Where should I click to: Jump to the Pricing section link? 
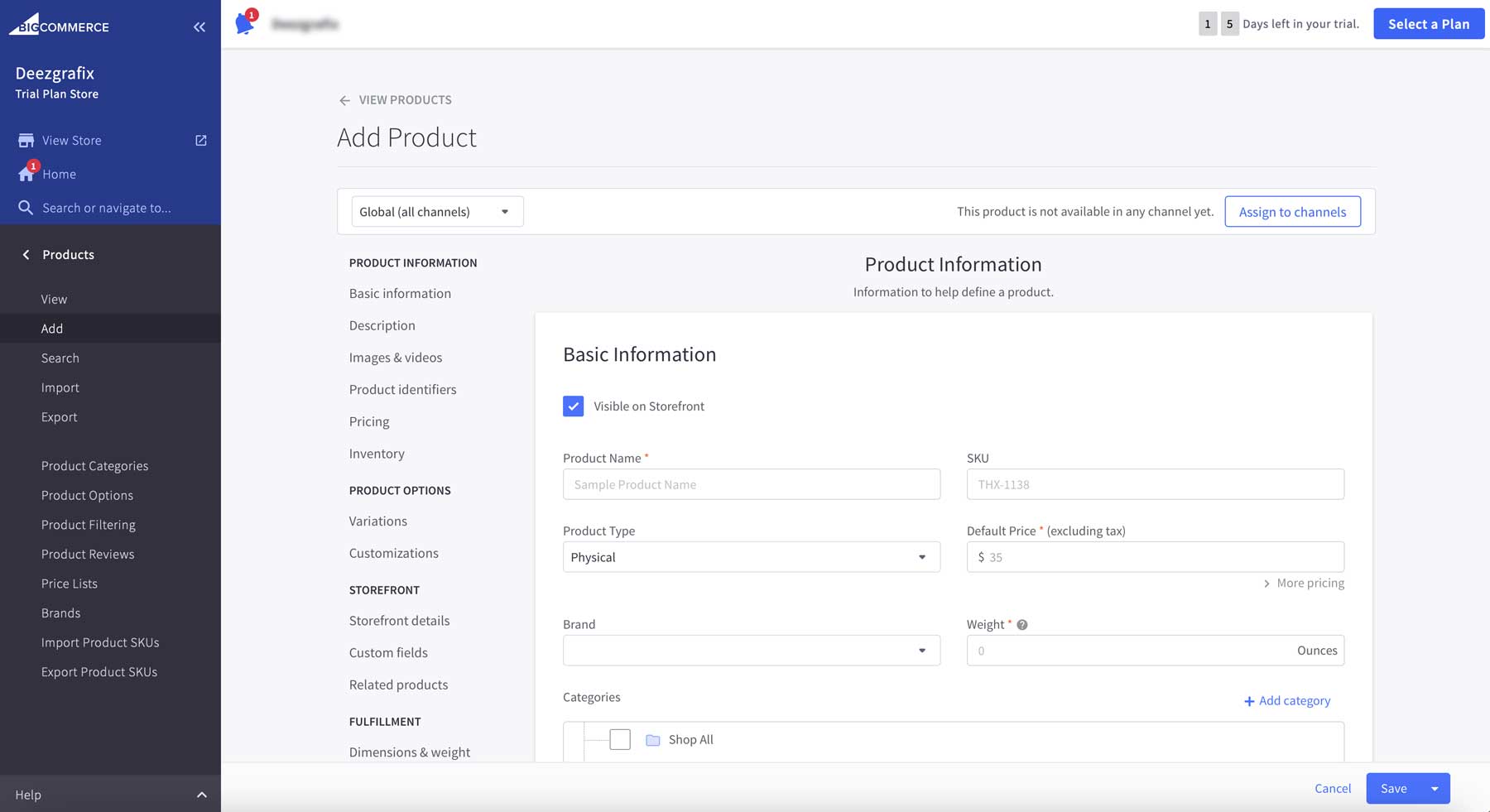pyautogui.click(x=369, y=421)
